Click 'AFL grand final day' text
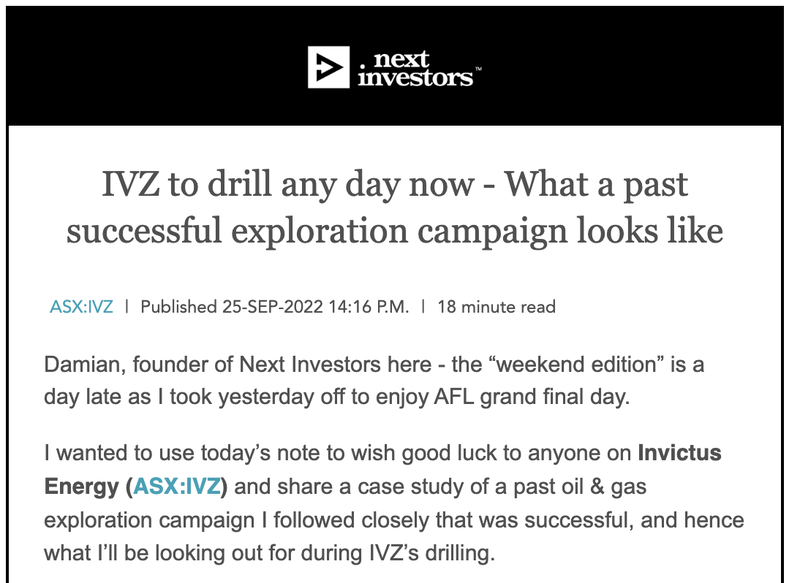This screenshot has width=800, height=583. (532, 397)
